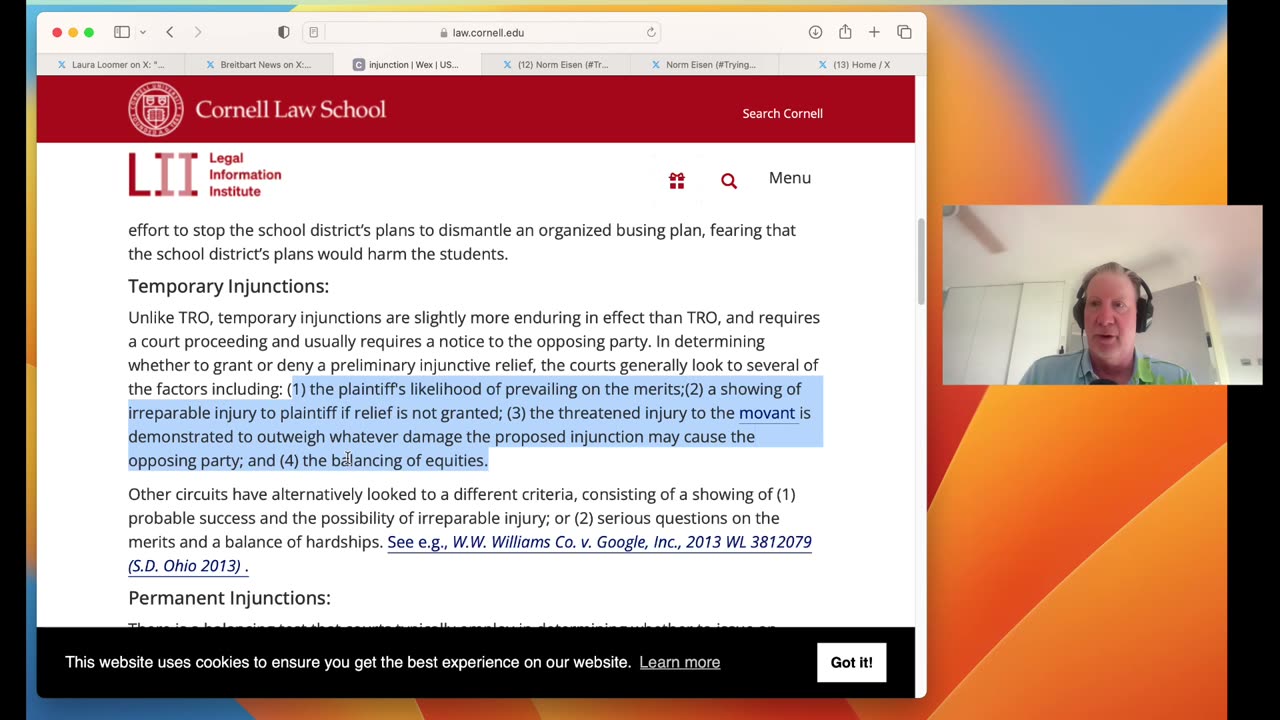This screenshot has width=1280, height=720.
Task: Click the red gift donate icon
Action: click(677, 180)
